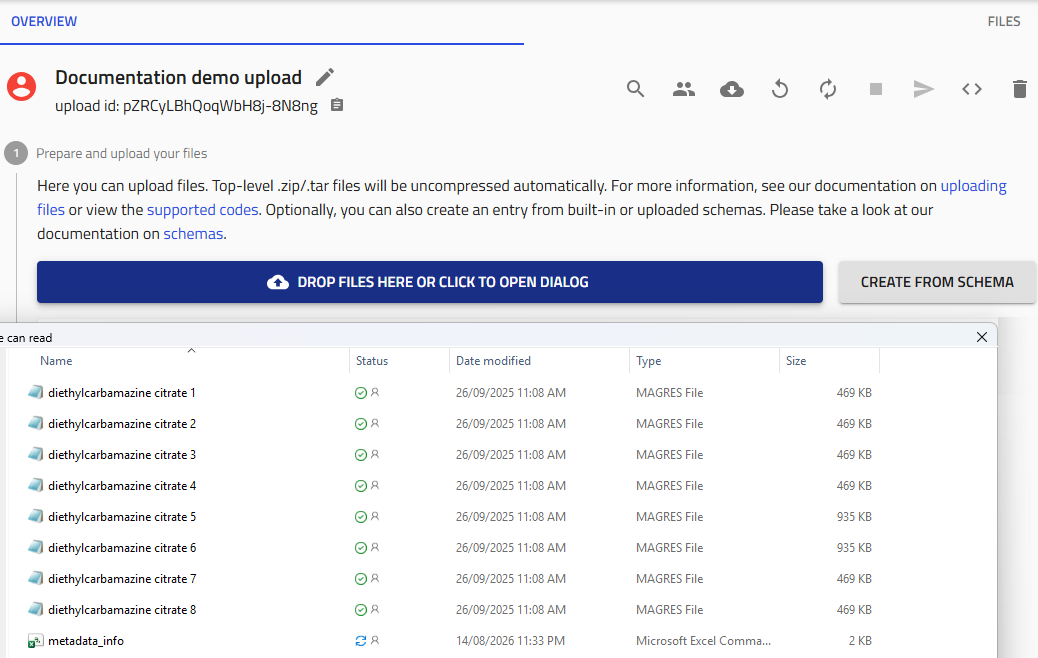This screenshot has height=658, width=1038.
Task: Click sync status icon of metadata_info
Action: (x=361, y=640)
